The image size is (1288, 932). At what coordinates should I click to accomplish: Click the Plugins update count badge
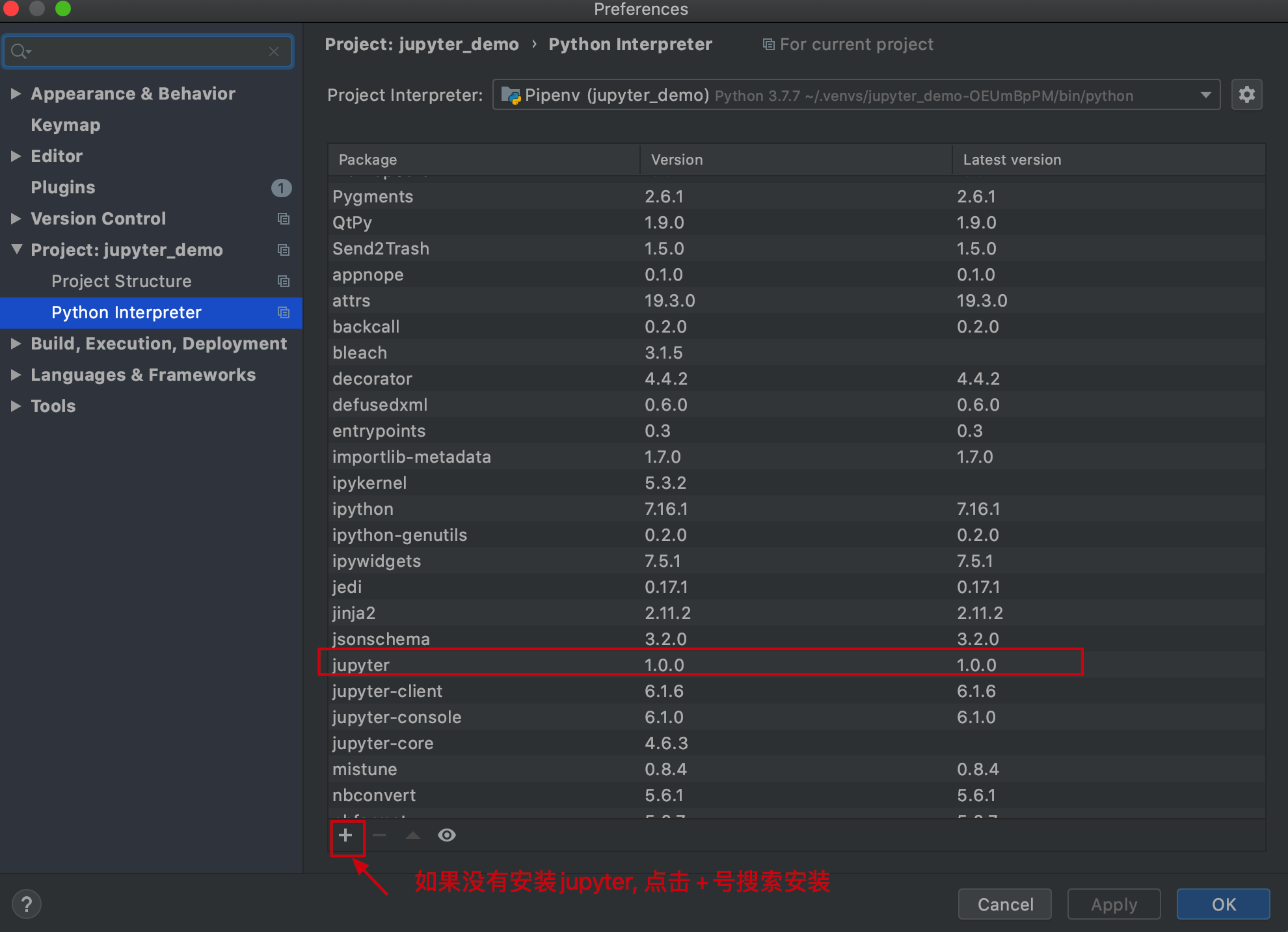(281, 188)
